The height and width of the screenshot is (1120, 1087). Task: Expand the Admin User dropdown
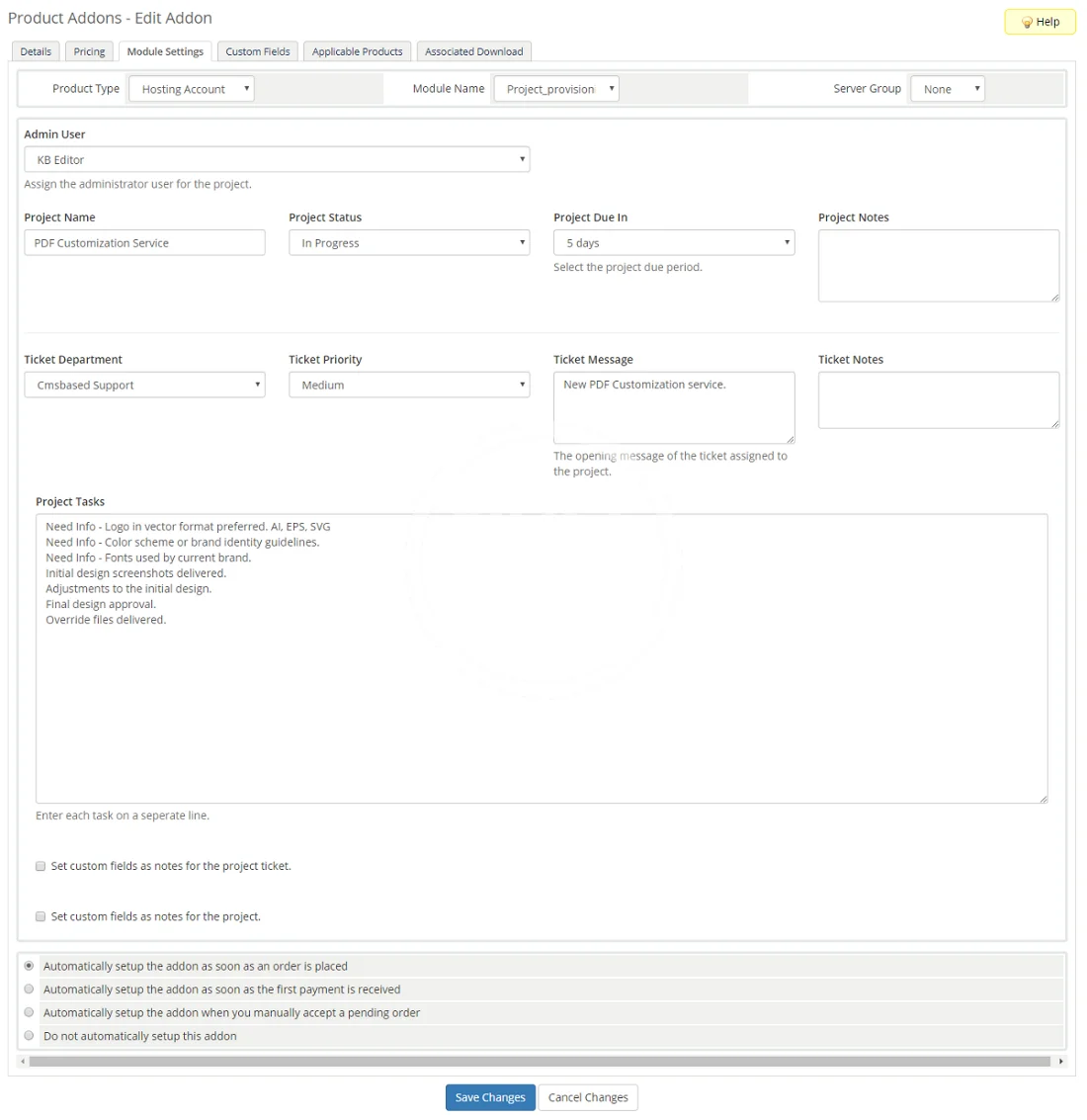pos(277,159)
